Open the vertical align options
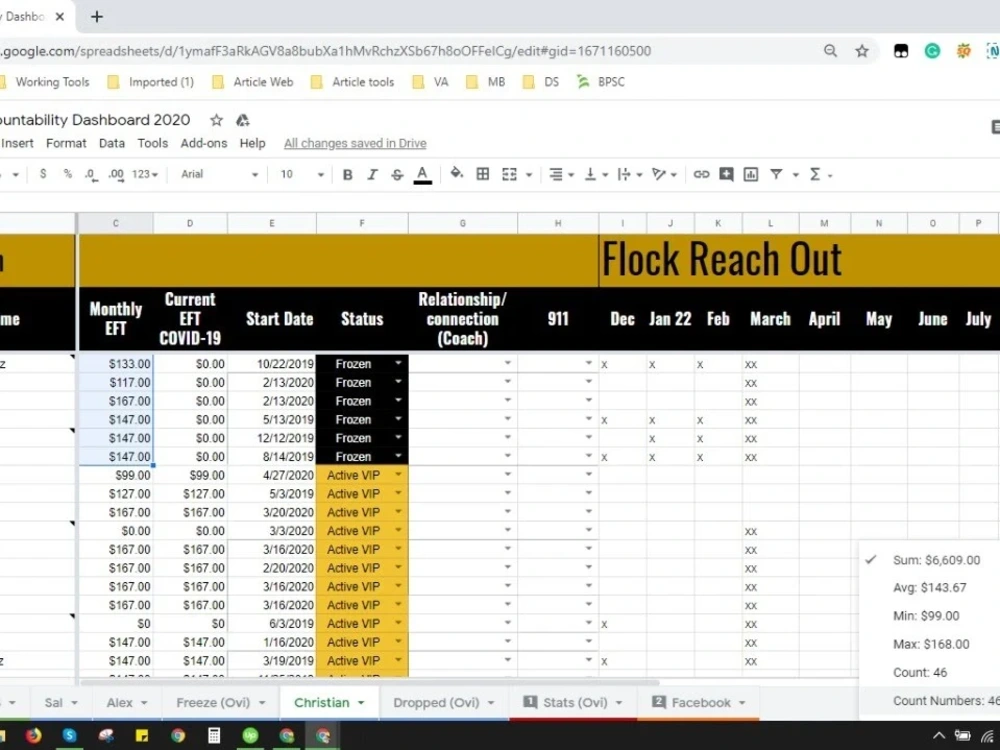Viewport: 1000px width, 750px height. coord(596,175)
